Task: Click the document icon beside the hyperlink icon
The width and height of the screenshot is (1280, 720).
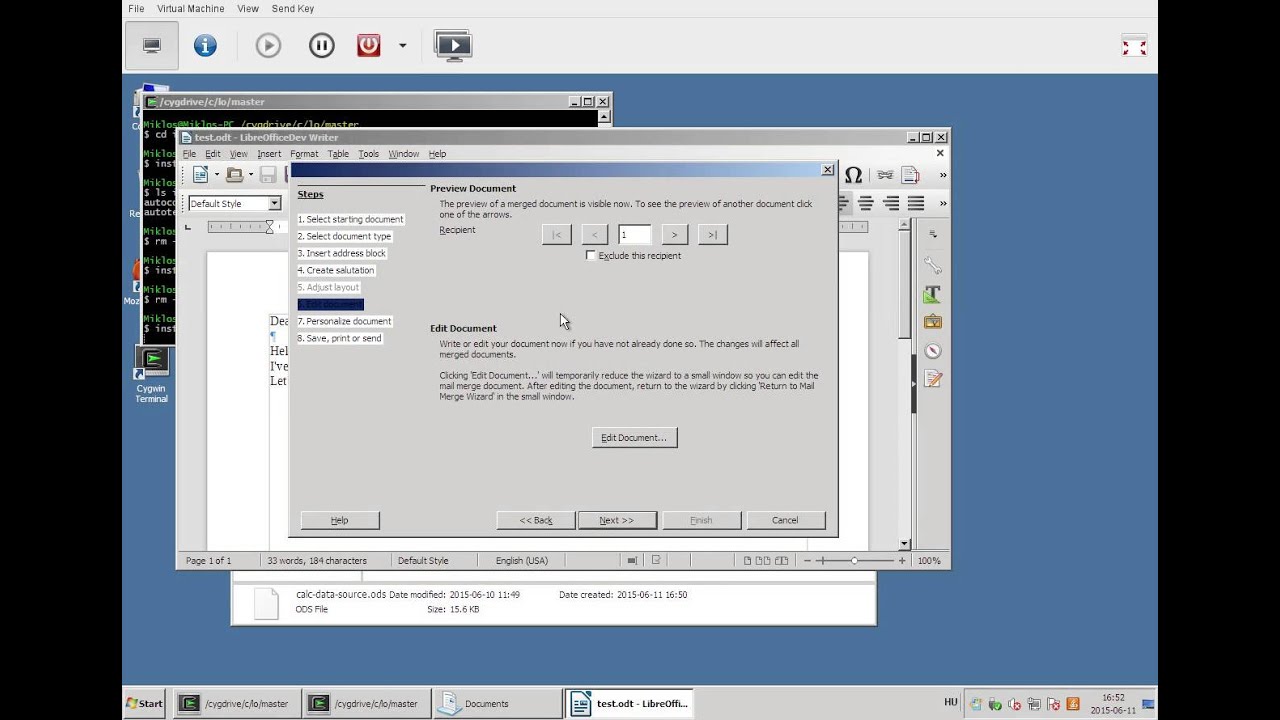Action: 910,175
